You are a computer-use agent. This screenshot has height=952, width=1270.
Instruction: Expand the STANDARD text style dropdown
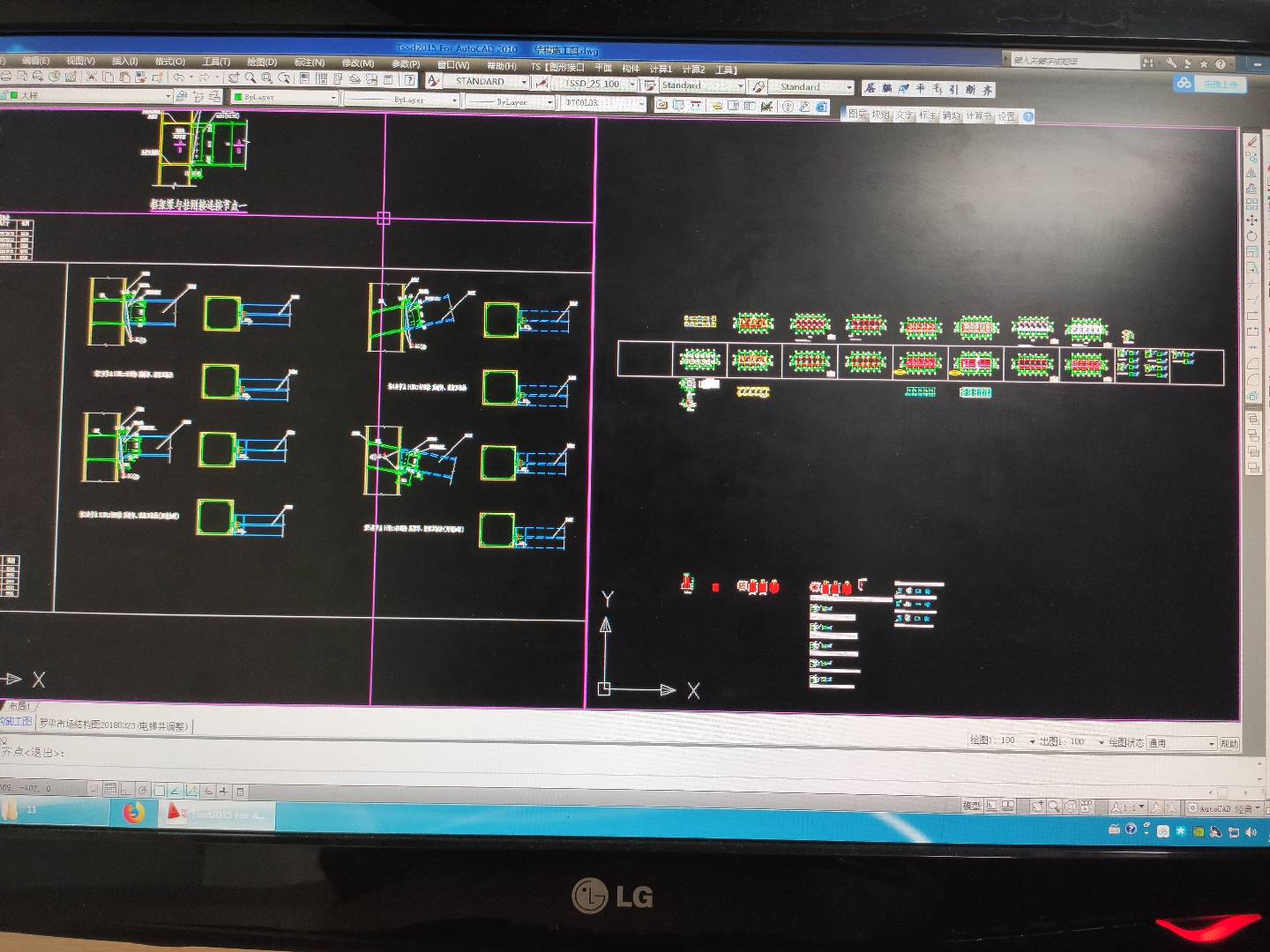[x=524, y=82]
